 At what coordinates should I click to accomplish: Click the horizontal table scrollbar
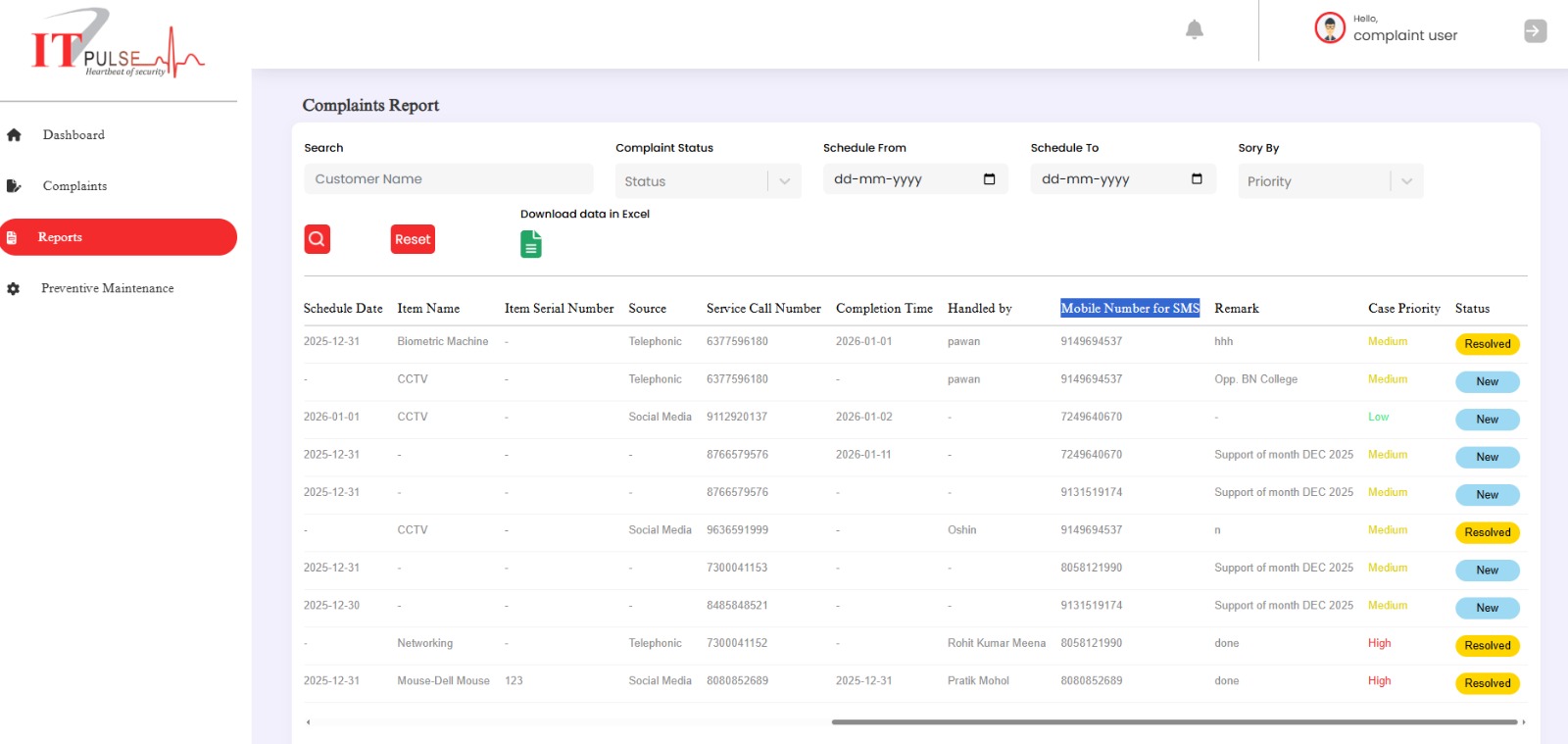[x=1174, y=722]
